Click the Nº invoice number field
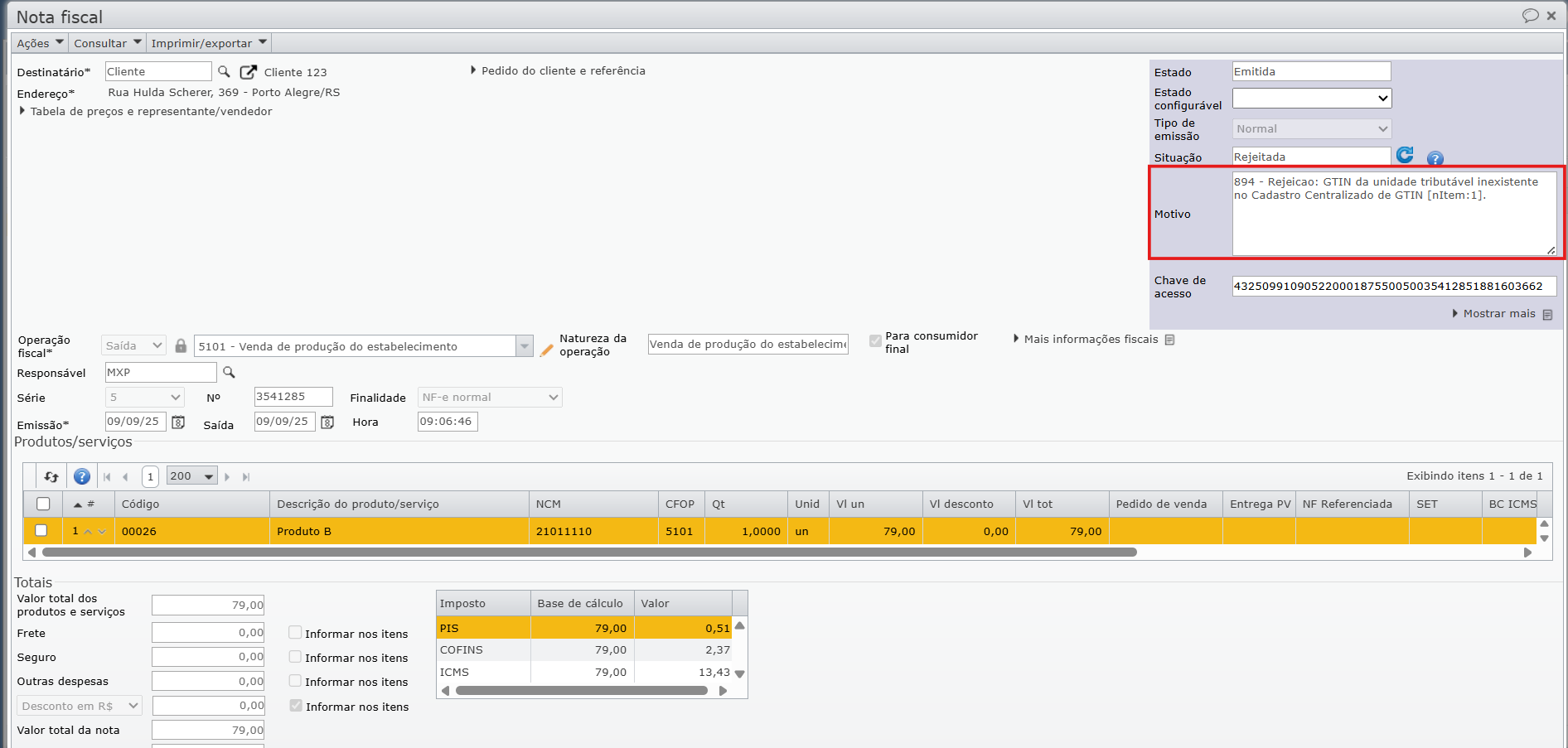The width and height of the screenshot is (1568, 748). (x=293, y=397)
